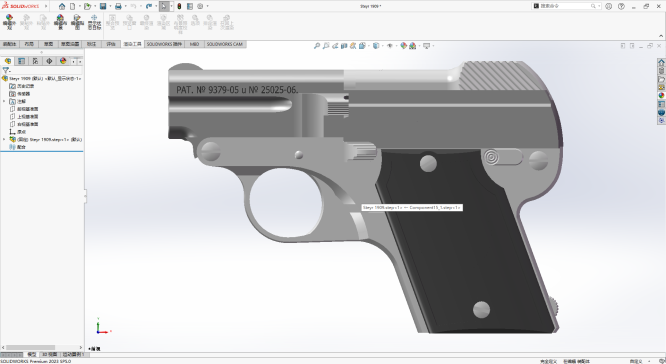666x364 pixels.
Task: Save the document with floppy icon
Action: point(103,6)
